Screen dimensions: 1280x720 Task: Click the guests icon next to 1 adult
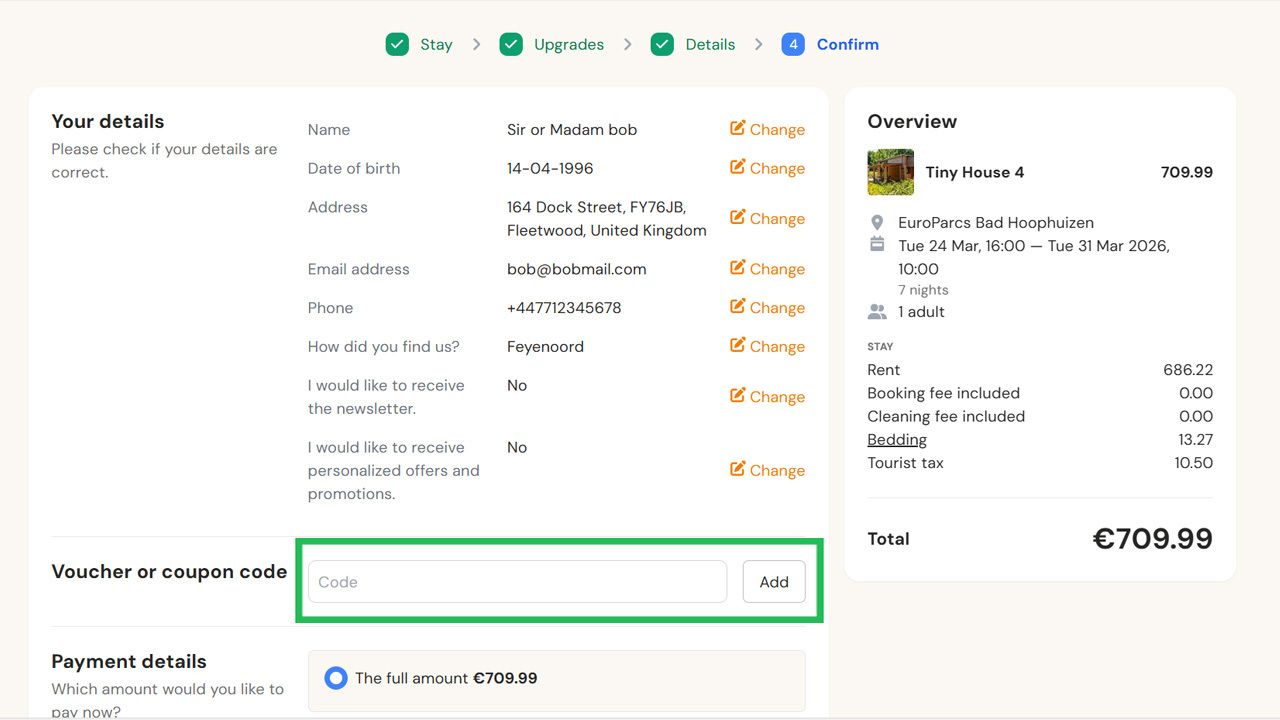876,311
